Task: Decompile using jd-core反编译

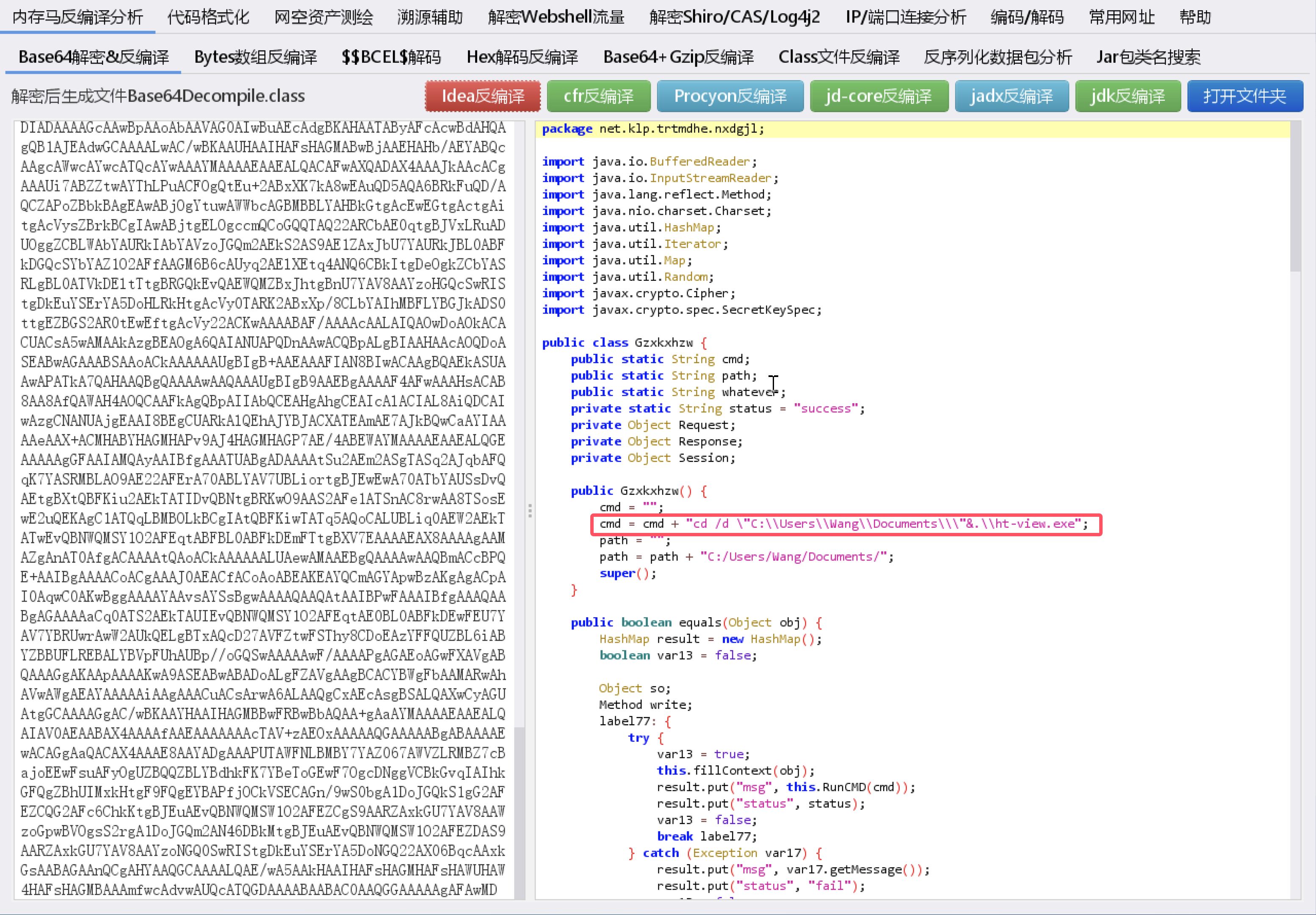Action: [x=879, y=96]
